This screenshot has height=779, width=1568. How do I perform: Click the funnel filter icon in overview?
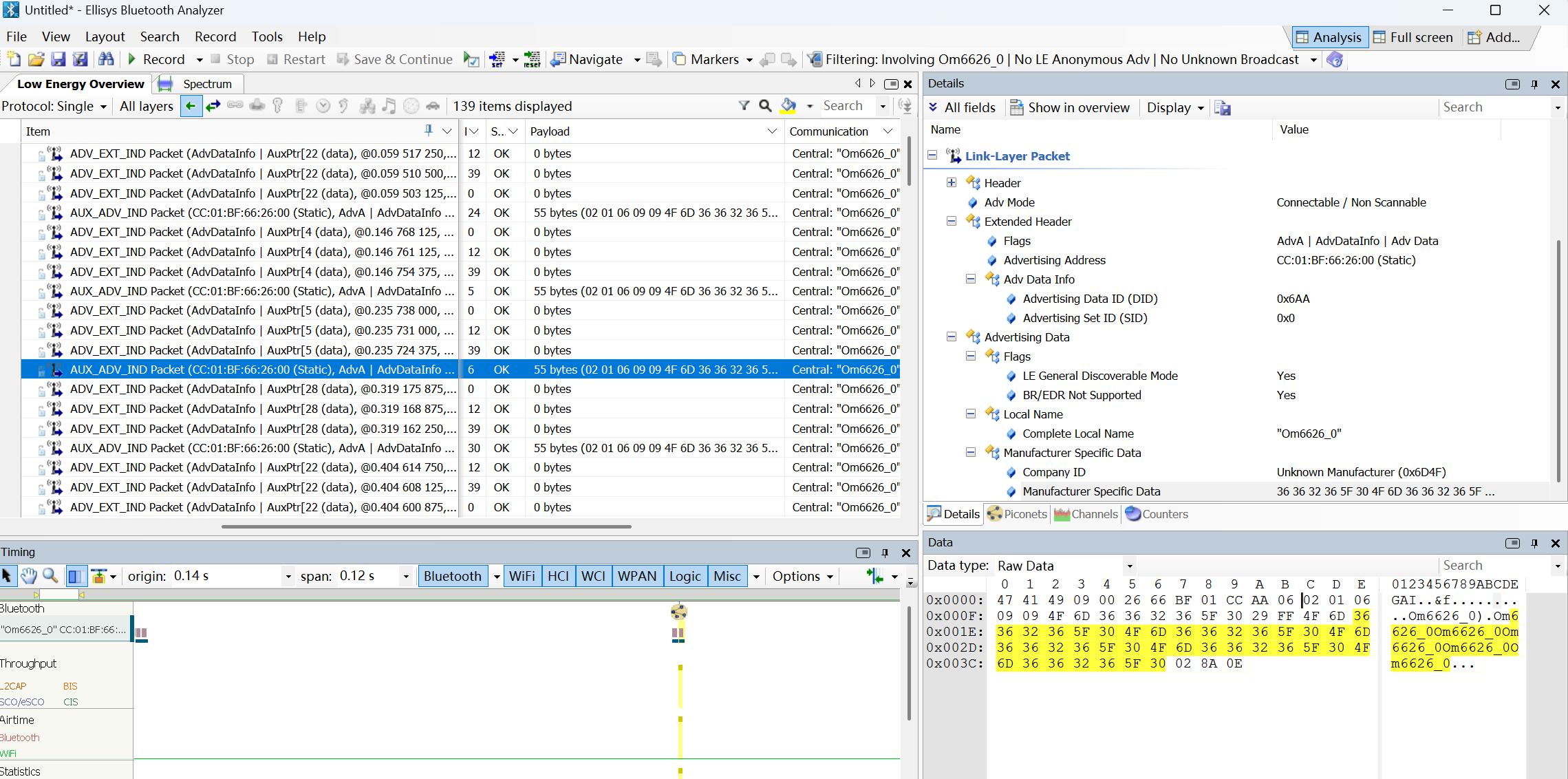744,106
